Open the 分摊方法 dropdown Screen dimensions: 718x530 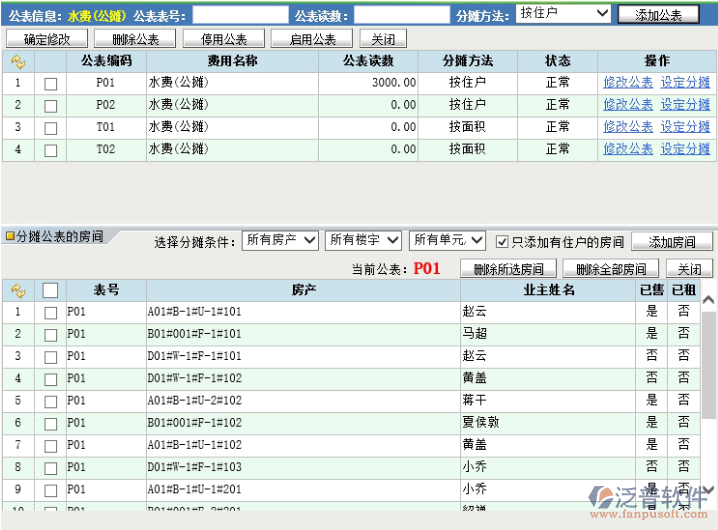563,14
